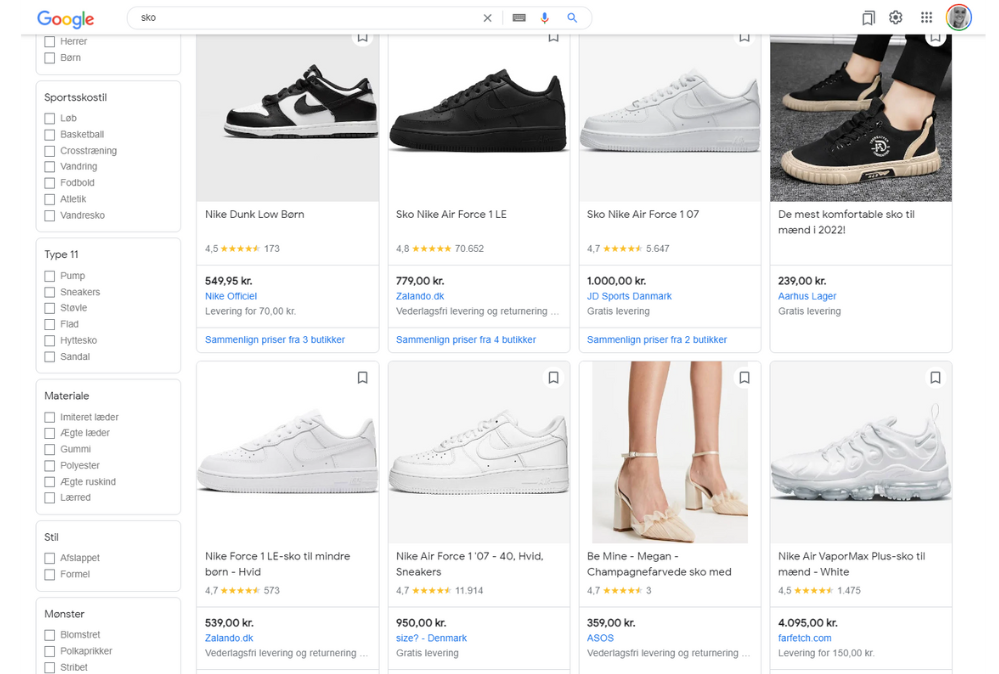Open the Nike Dunk Low Børn product image
This screenshot has height=674, width=999.
pyautogui.click(x=288, y=118)
